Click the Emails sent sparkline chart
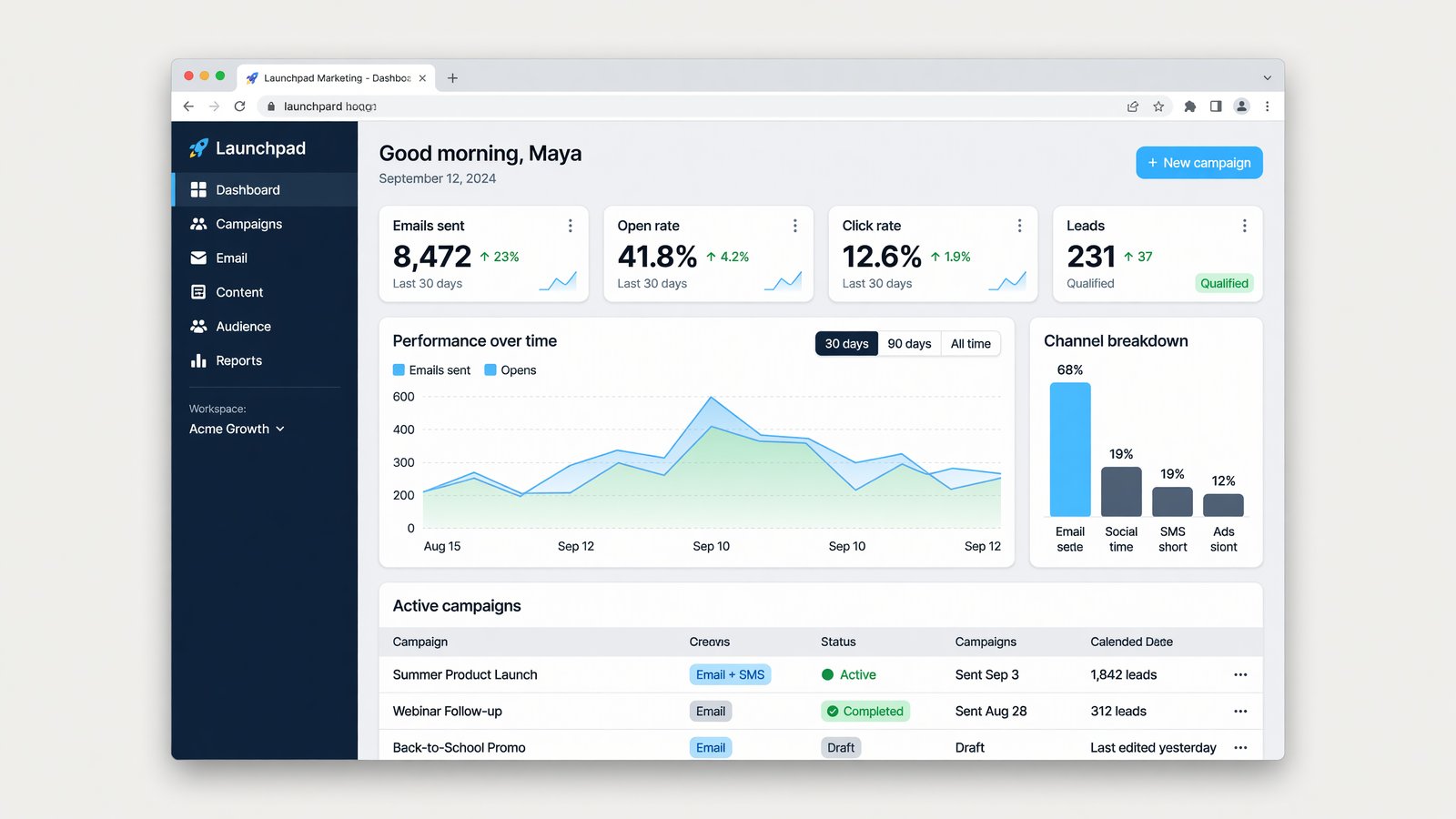 (558, 281)
